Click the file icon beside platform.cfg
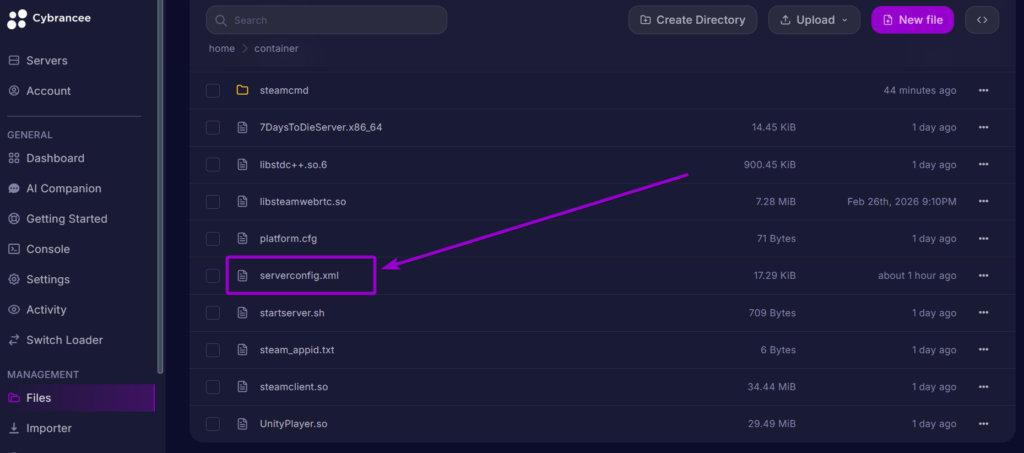The width and height of the screenshot is (1024, 453). [242, 239]
